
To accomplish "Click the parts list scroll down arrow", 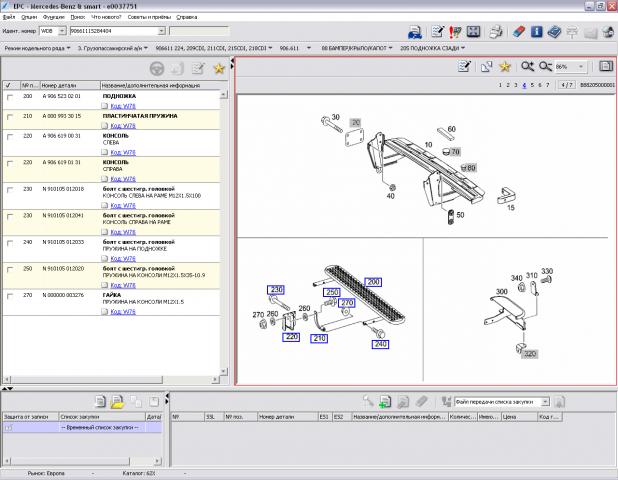I will pyautogui.click(x=223, y=371).
